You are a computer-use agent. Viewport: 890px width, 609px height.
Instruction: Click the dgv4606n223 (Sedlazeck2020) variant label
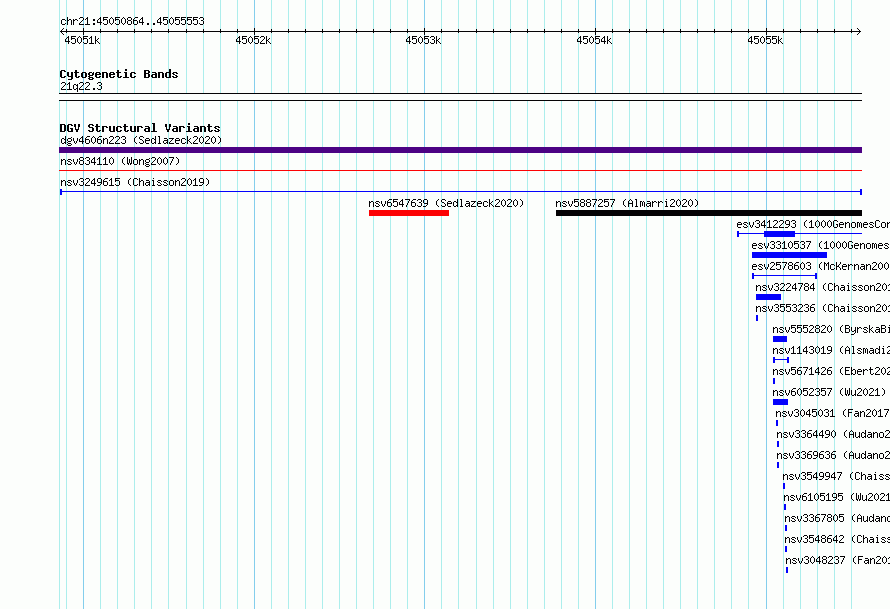(141, 140)
